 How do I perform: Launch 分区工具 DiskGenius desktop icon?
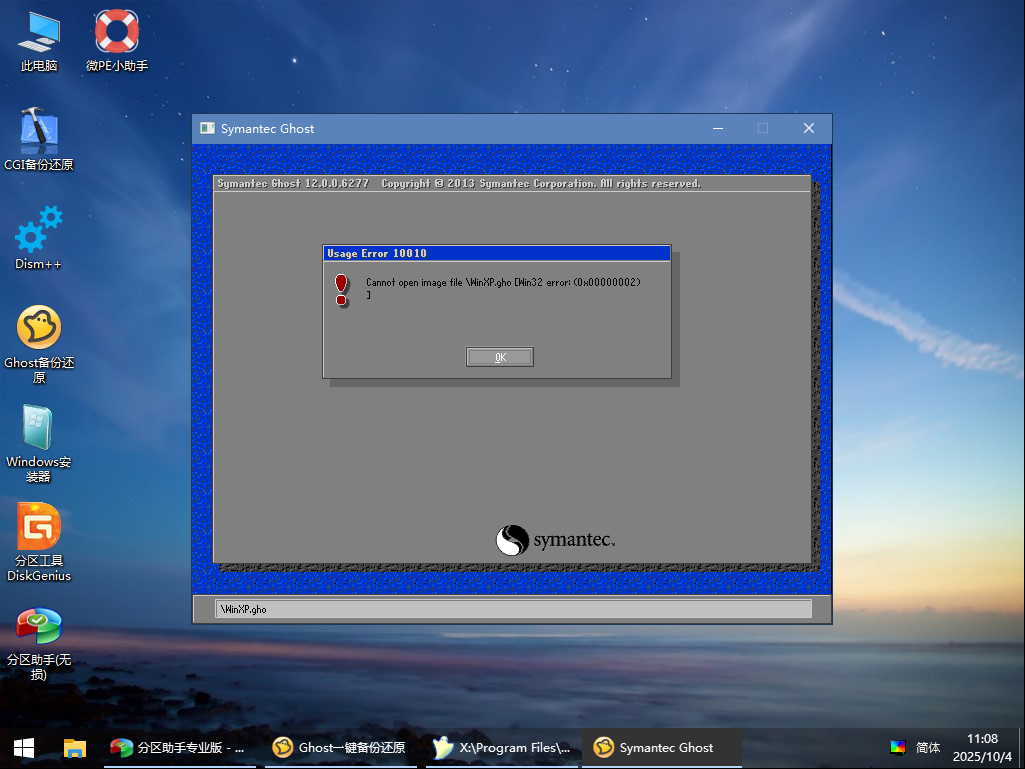(x=39, y=543)
